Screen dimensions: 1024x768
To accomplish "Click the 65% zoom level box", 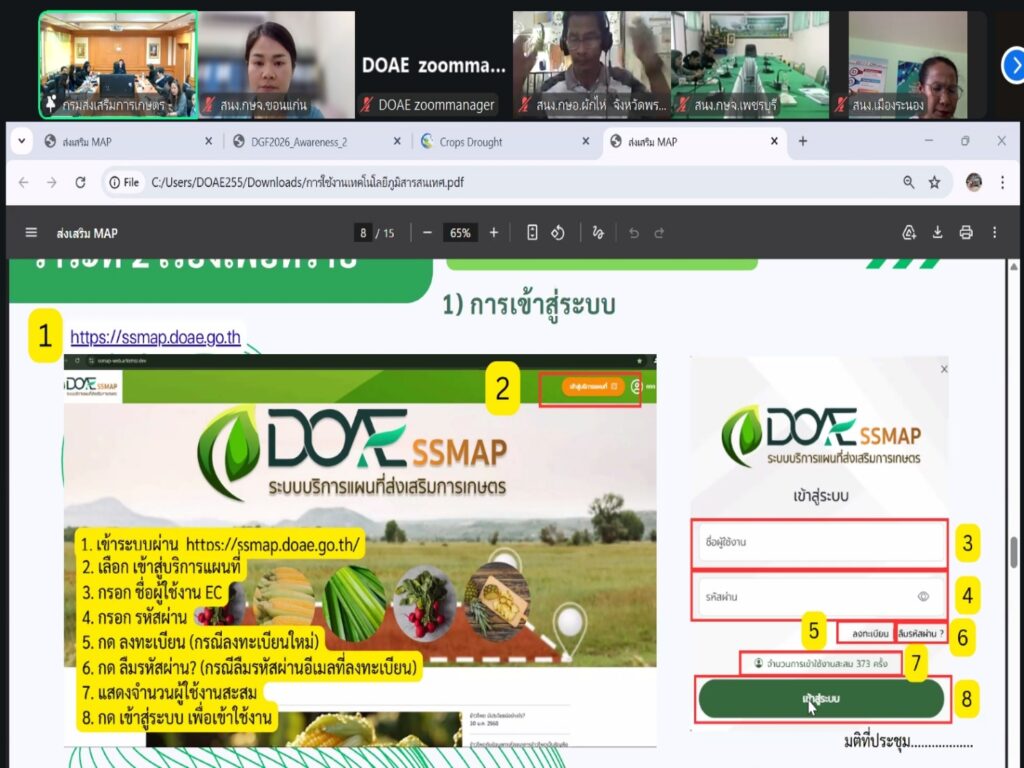I will [x=460, y=233].
